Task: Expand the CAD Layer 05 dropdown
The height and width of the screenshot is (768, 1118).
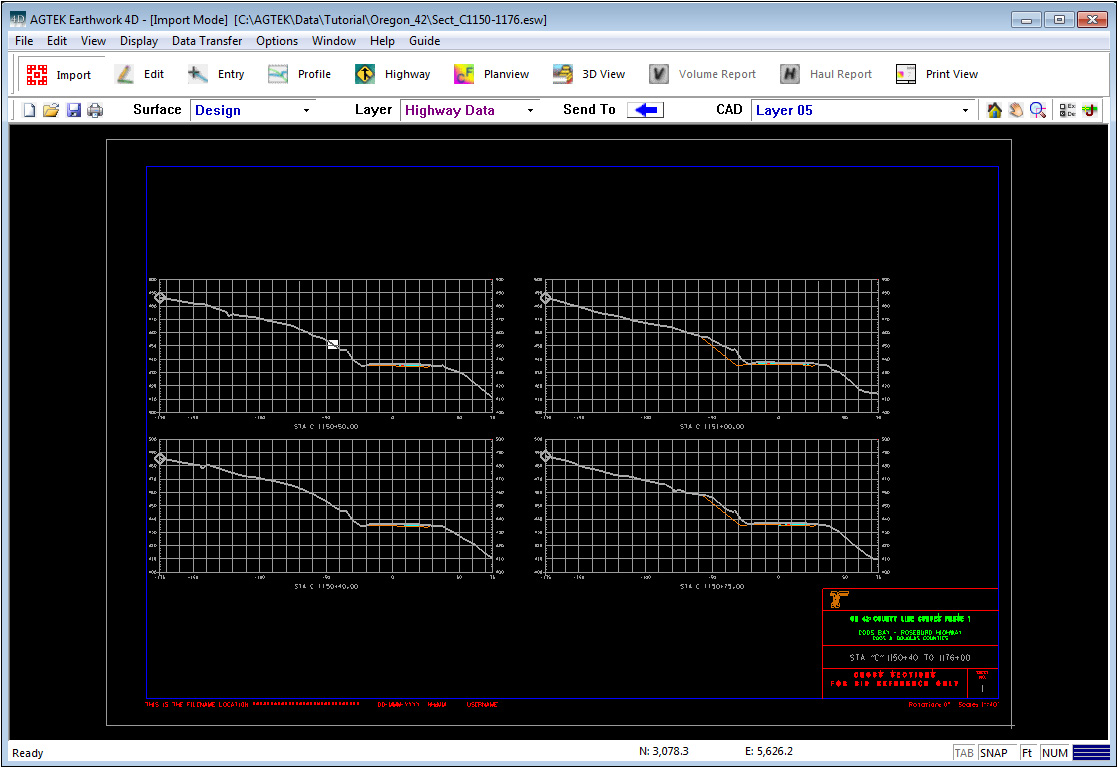Action: click(x=965, y=110)
